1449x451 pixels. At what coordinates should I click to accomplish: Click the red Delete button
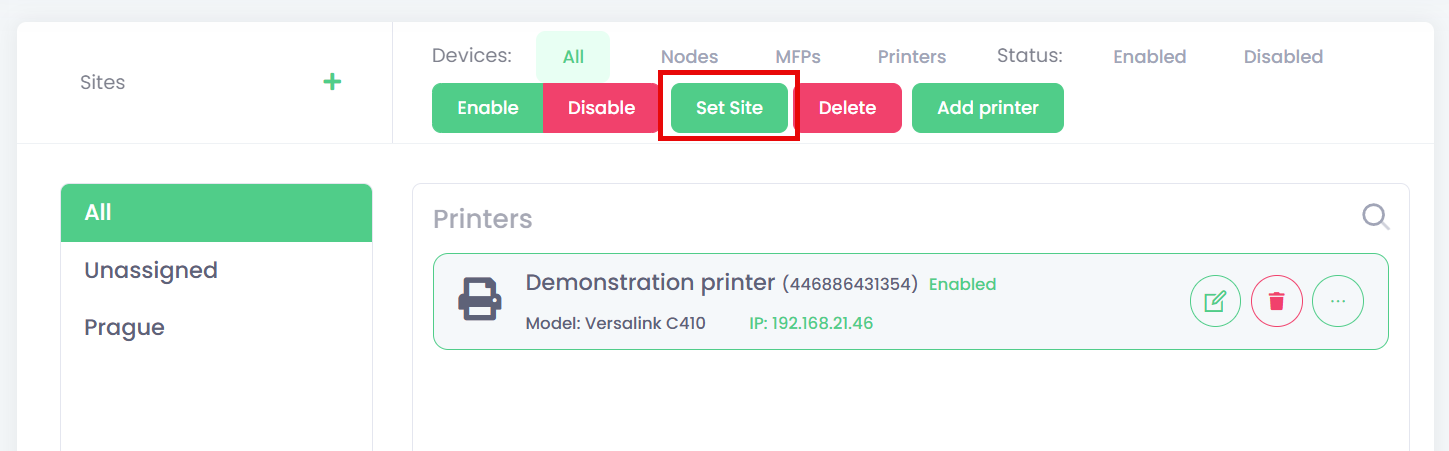[x=847, y=108]
